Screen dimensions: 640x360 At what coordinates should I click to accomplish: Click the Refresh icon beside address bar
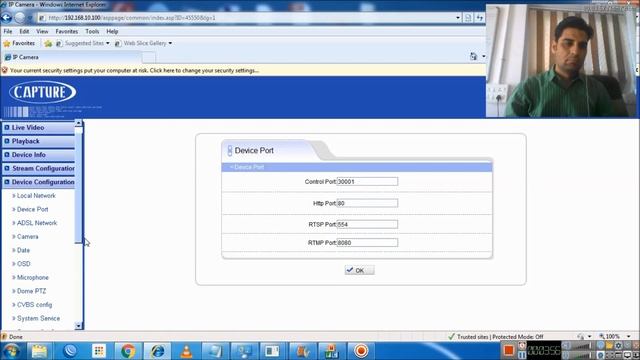coord(480,18)
